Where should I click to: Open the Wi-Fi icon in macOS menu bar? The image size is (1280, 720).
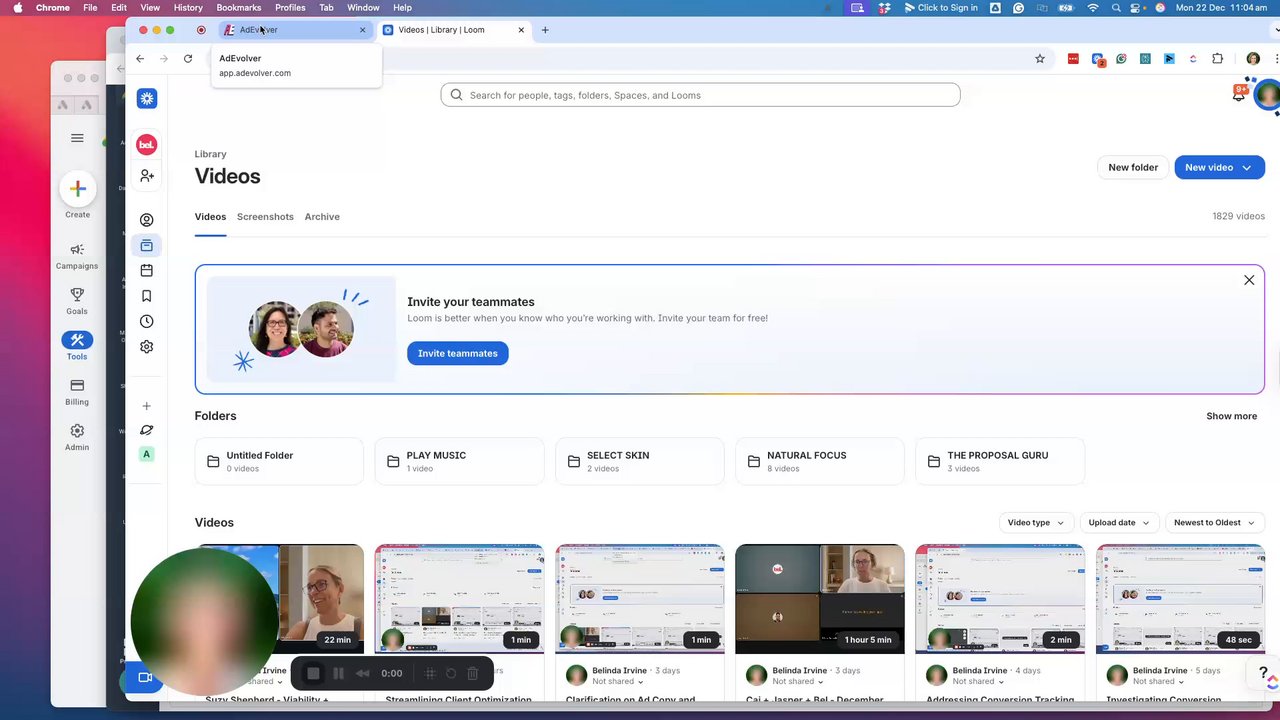coord(1093,7)
